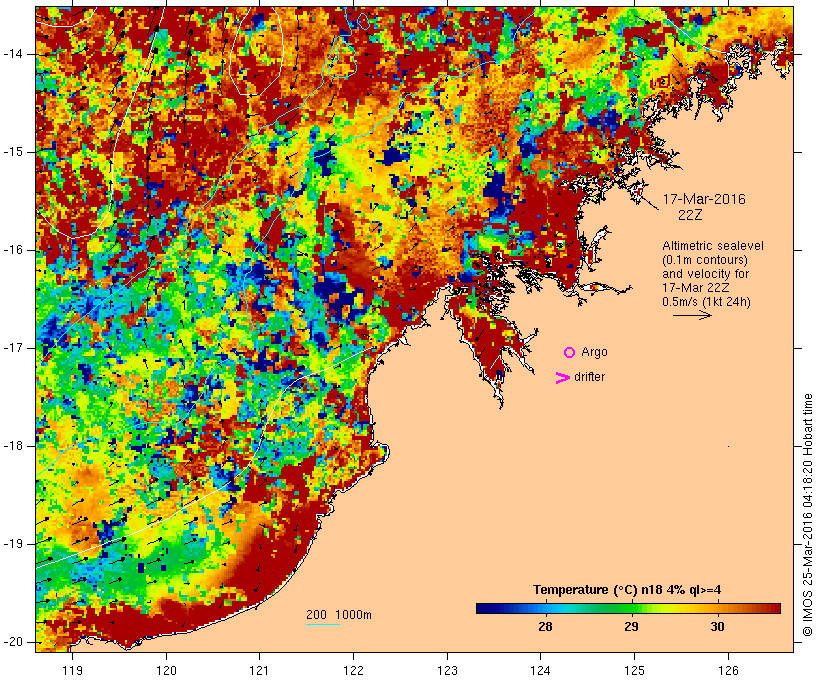The height and width of the screenshot is (680, 820).
Task: Click the '-20' latitude axis label
Action: [13, 642]
